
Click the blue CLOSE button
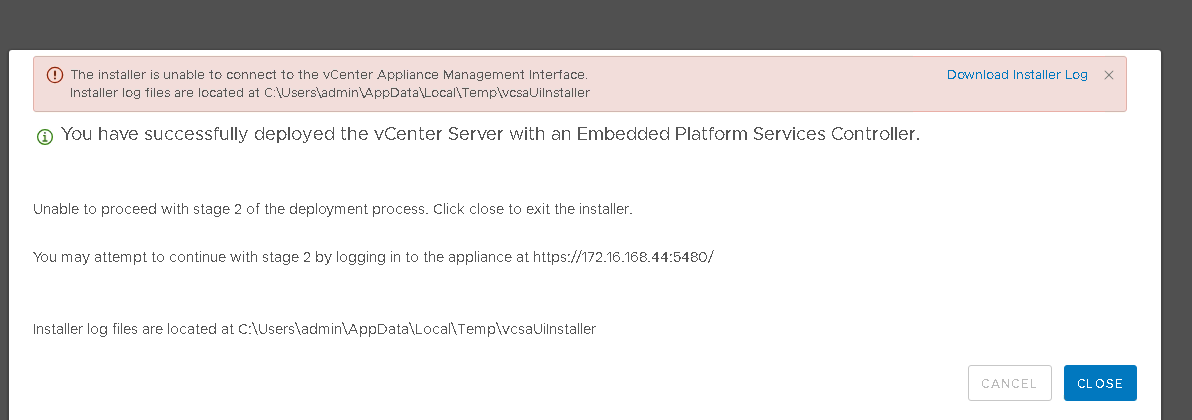point(1100,383)
